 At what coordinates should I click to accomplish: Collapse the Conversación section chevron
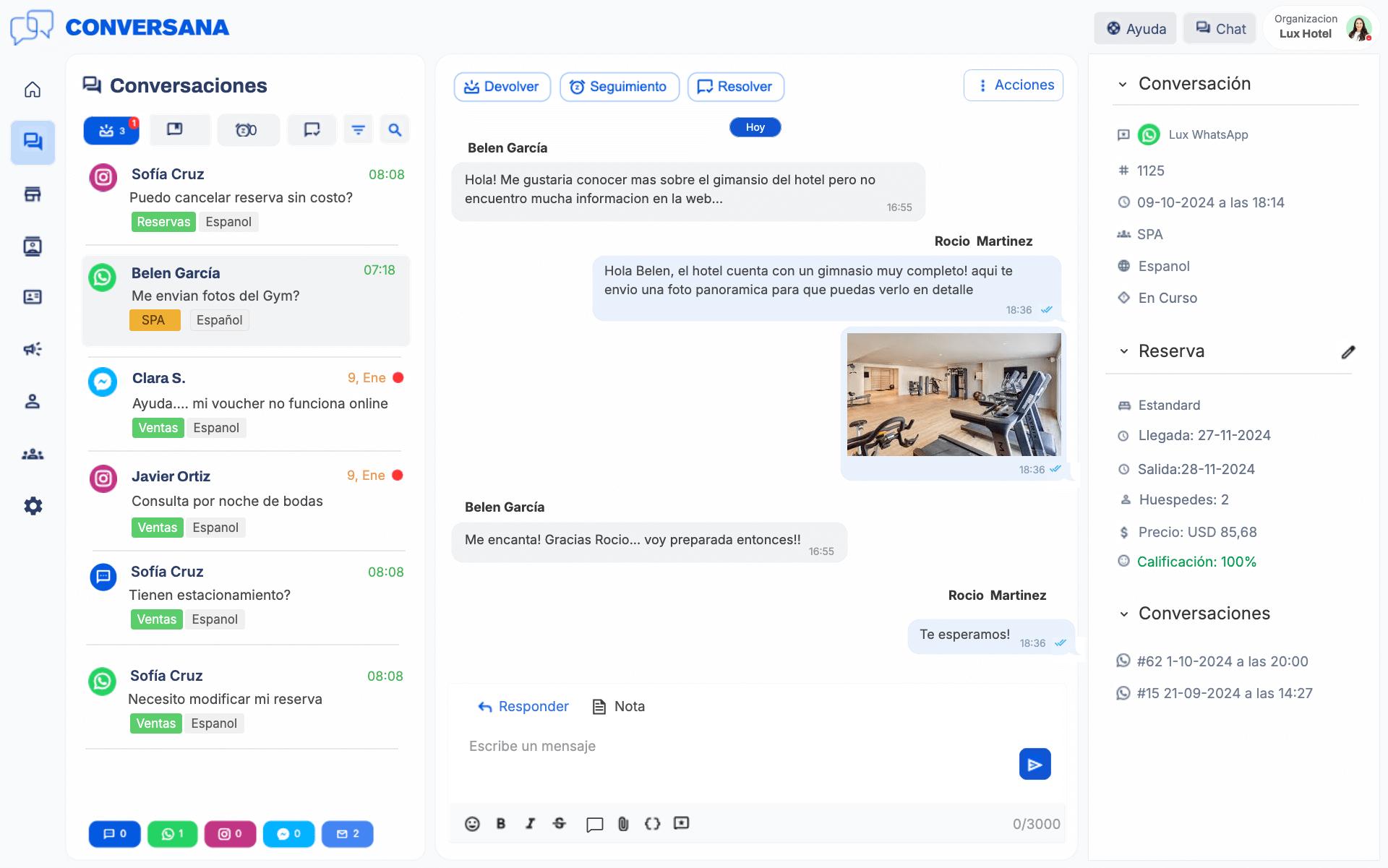click(1123, 85)
